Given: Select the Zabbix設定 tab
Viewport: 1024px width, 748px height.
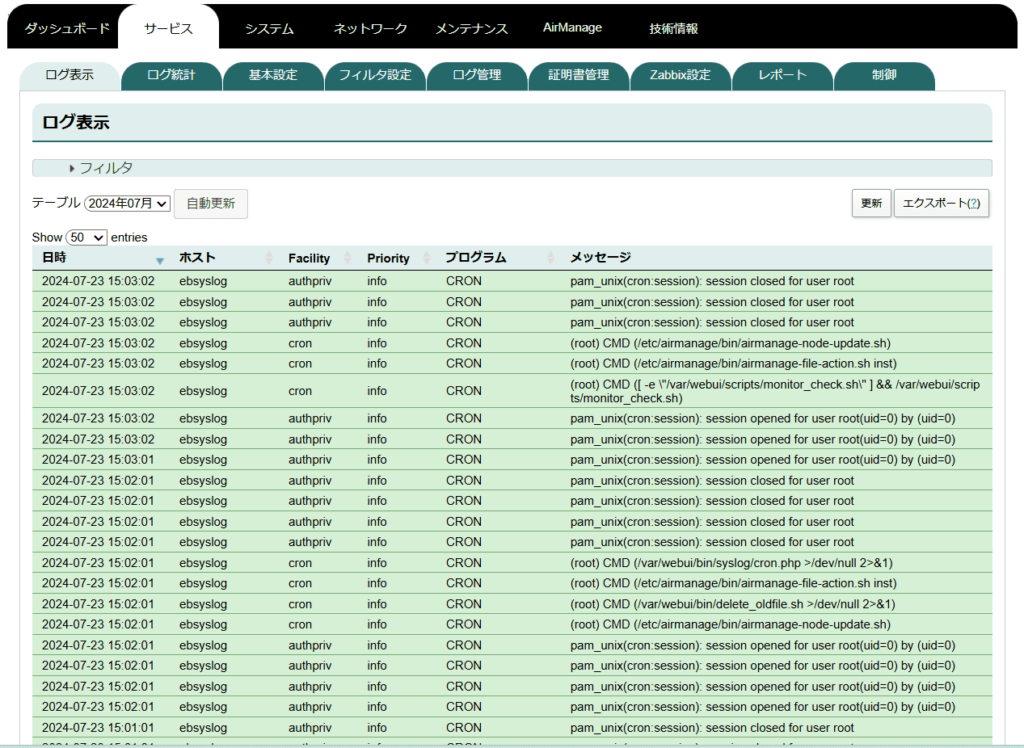Looking at the screenshot, I should click(680, 75).
